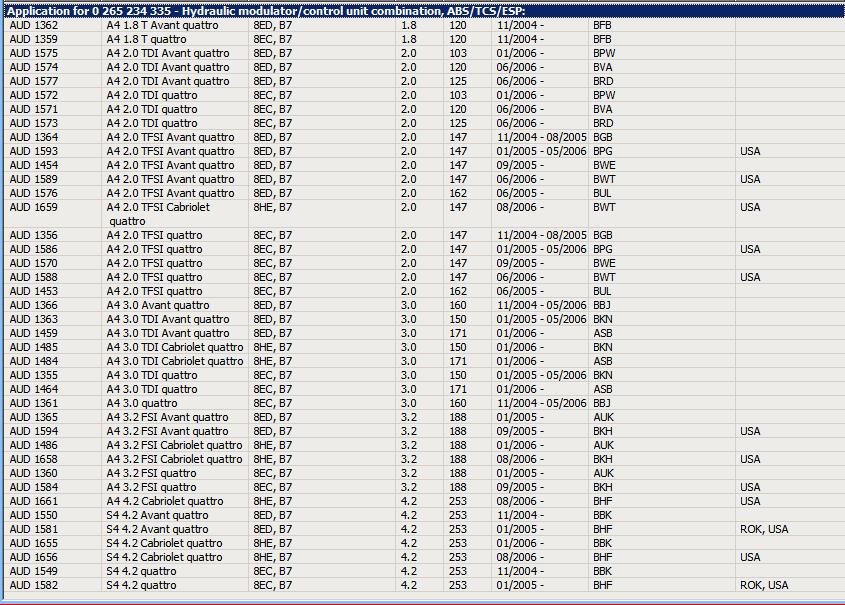Select the AUD 1362 row code
The image size is (845, 605).
[x=33, y=25]
